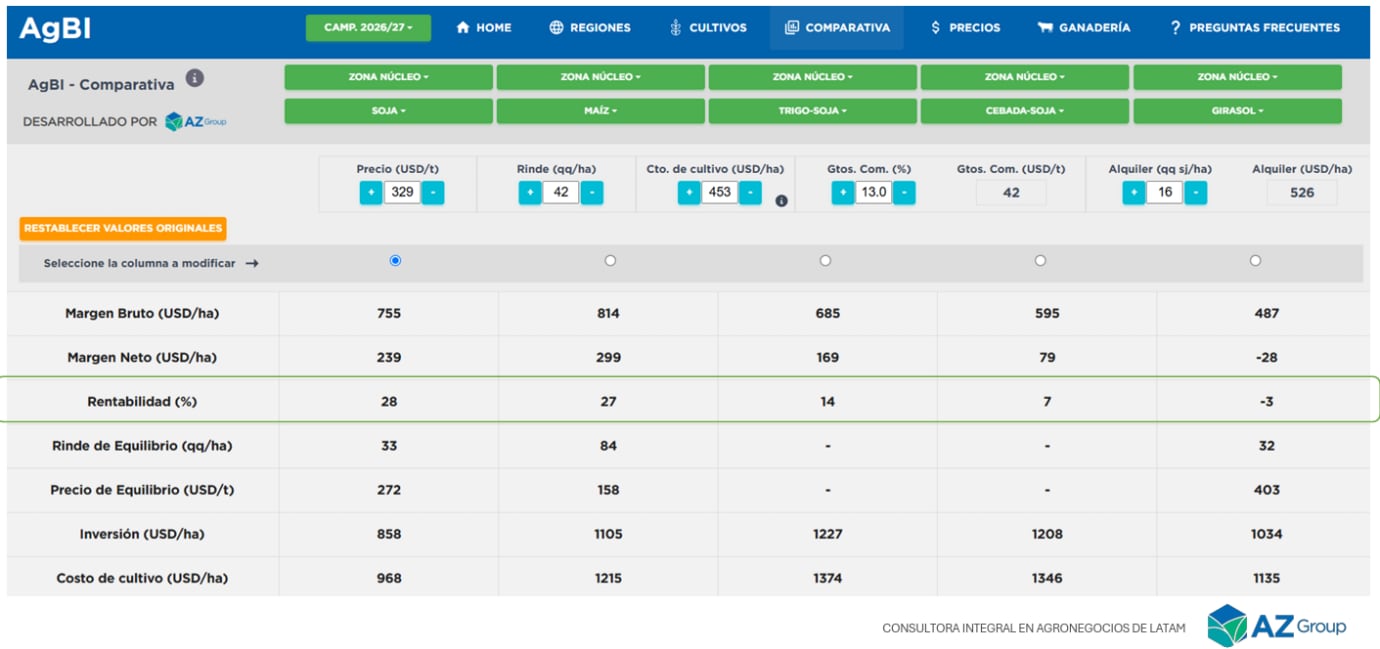Open the GANADERÍA menu item
The width and height of the screenshot is (1380, 649).
point(1084,28)
